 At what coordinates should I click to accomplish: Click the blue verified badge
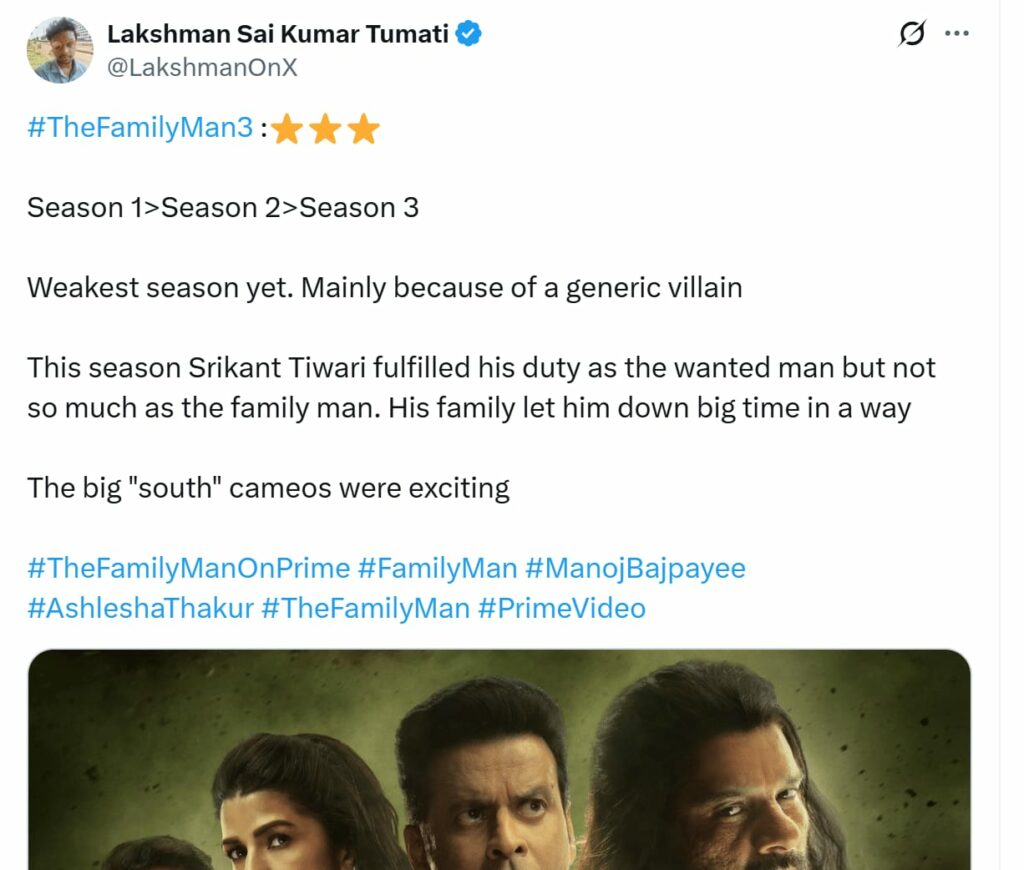point(469,34)
